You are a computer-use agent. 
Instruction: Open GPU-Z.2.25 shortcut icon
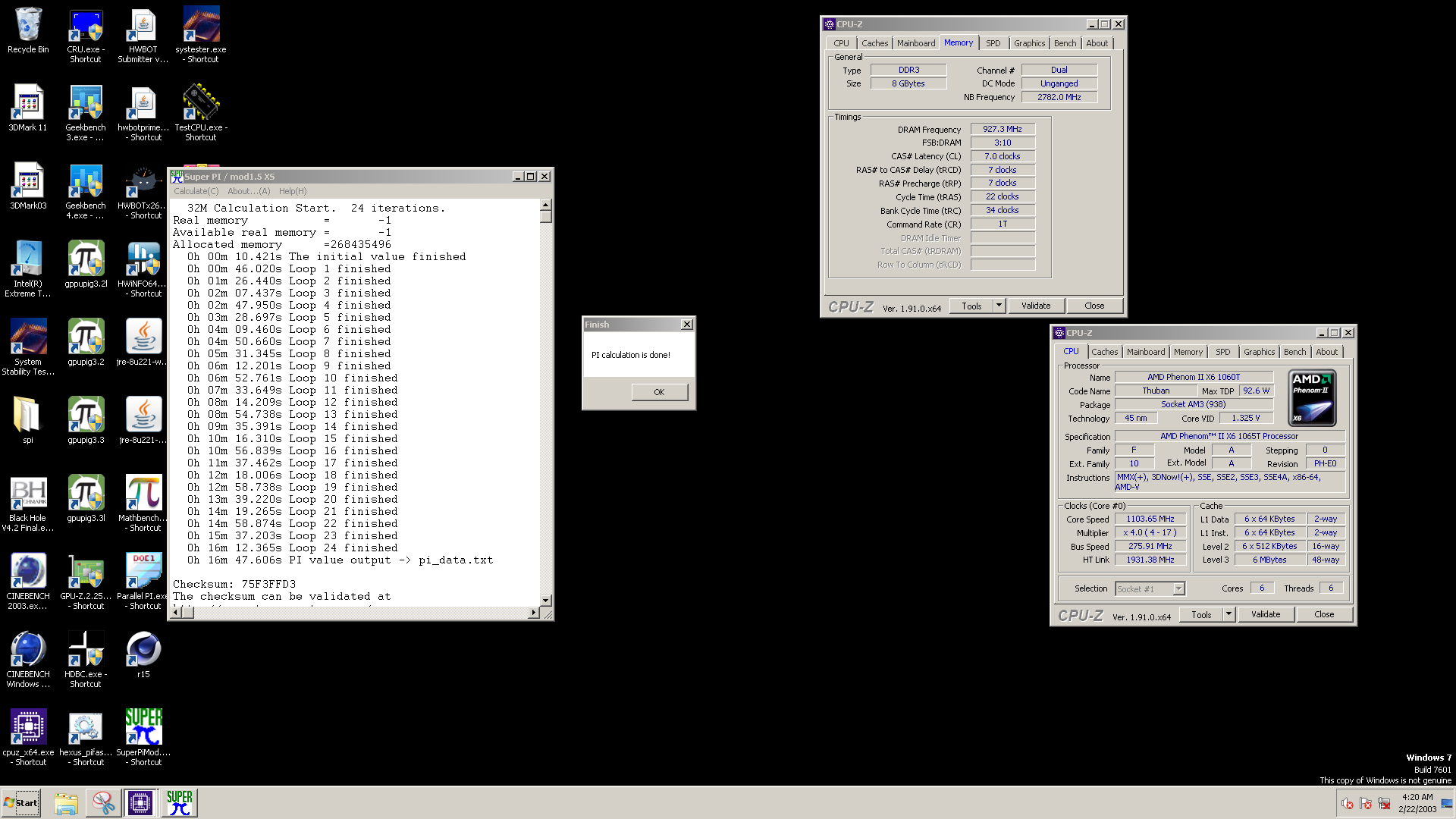click(86, 582)
